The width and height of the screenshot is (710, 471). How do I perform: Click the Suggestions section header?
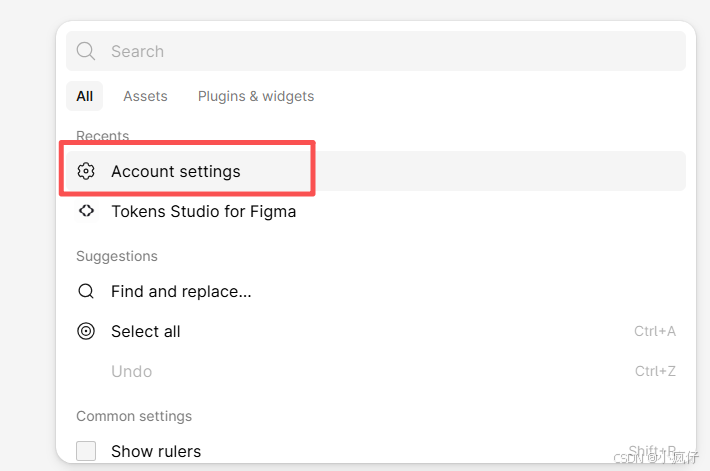coord(117,256)
